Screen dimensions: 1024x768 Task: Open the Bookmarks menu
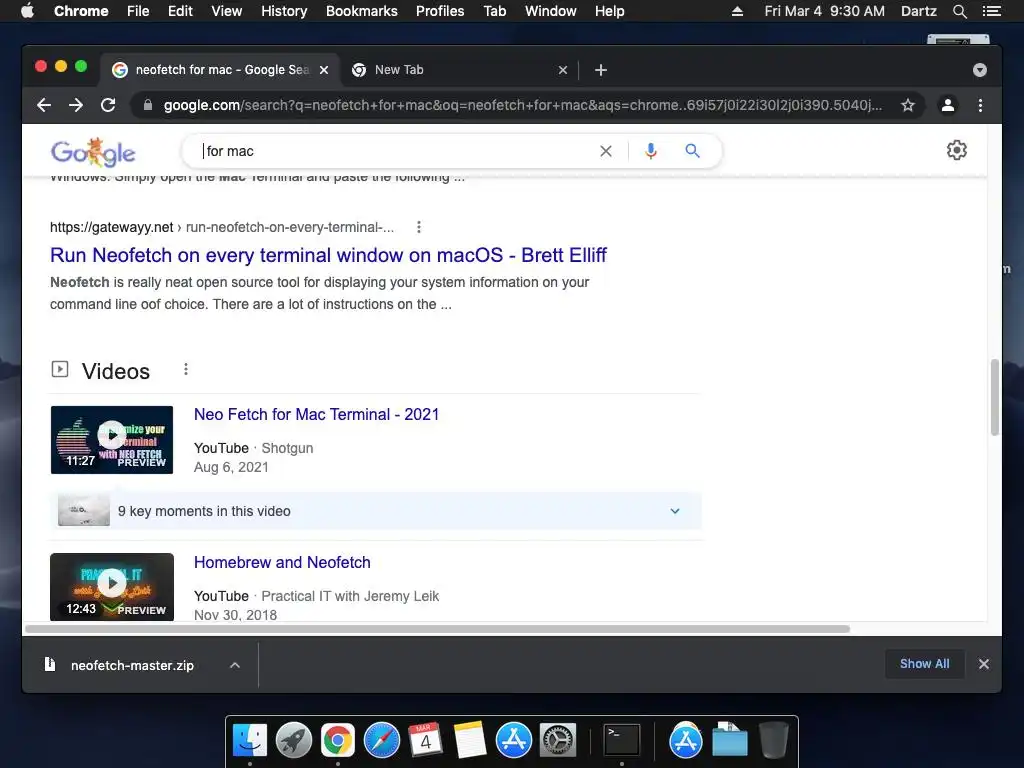(362, 11)
